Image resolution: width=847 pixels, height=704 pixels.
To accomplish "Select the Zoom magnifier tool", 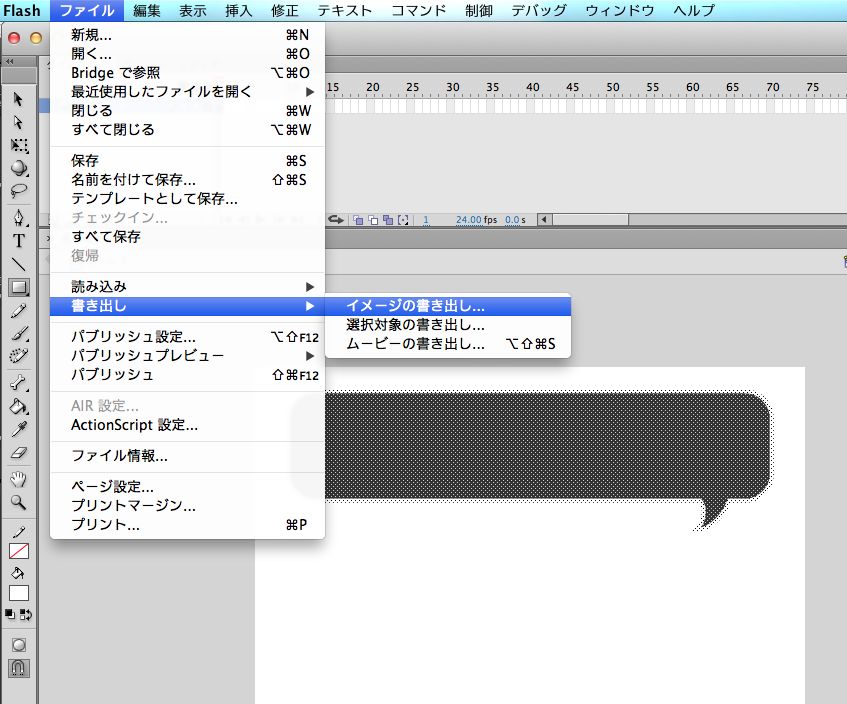I will 19,502.
